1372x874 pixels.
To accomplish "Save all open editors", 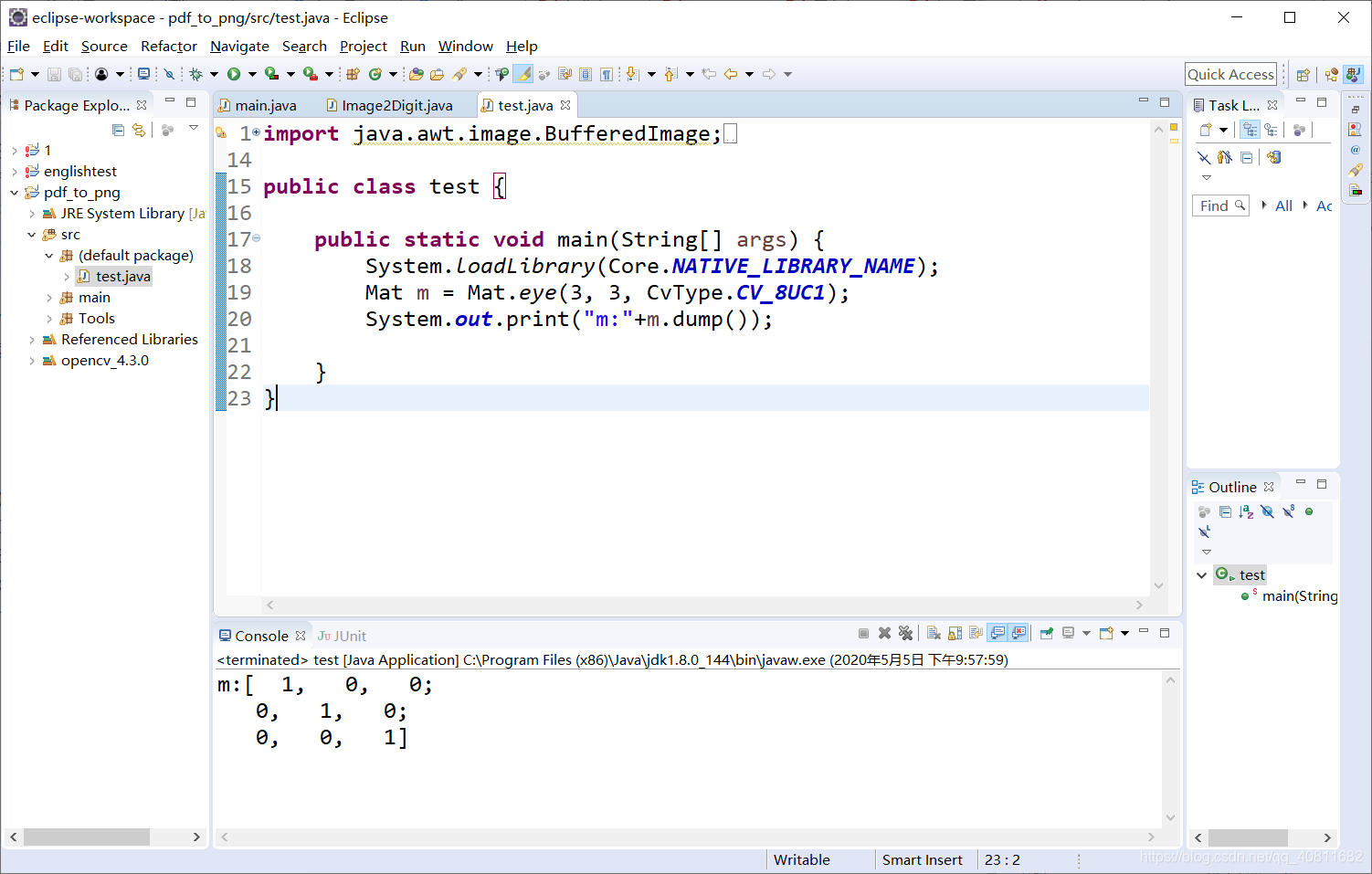I will [x=76, y=74].
